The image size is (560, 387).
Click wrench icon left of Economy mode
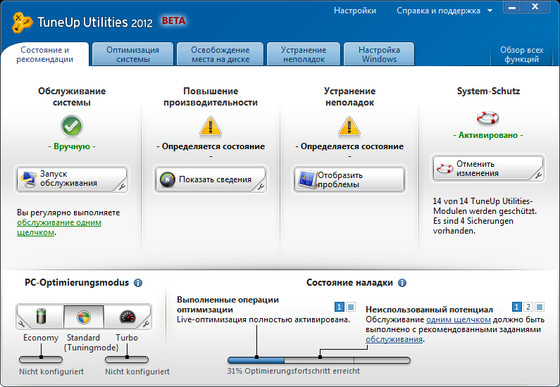tap(21, 323)
